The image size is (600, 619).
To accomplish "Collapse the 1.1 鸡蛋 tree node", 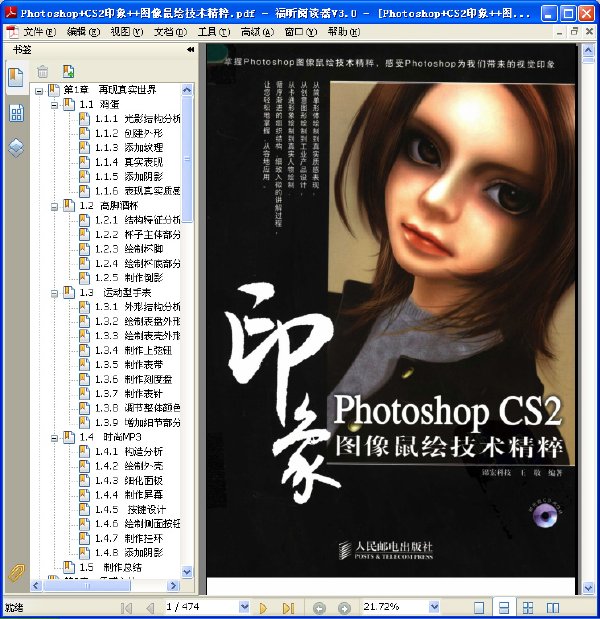I will click(x=54, y=105).
